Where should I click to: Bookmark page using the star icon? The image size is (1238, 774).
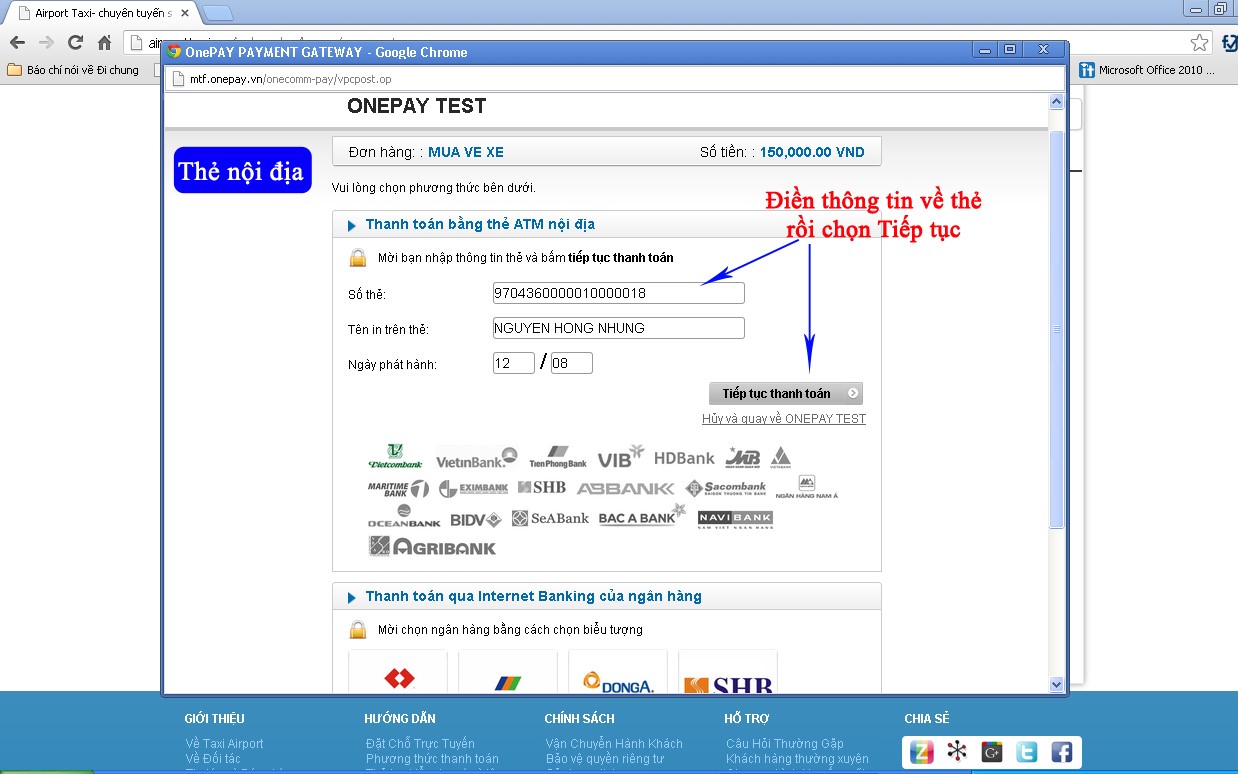1199,42
